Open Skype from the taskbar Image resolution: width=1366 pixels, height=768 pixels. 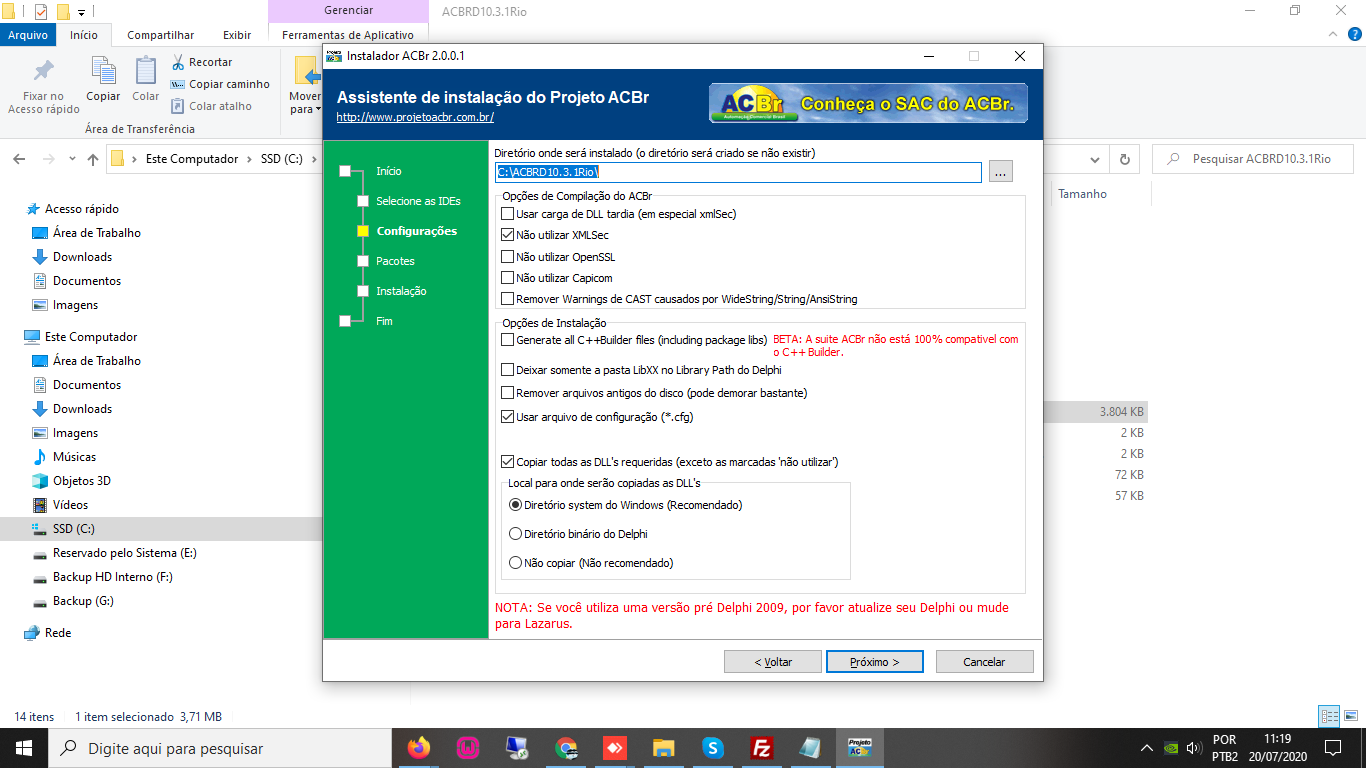pyautogui.click(x=713, y=748)
